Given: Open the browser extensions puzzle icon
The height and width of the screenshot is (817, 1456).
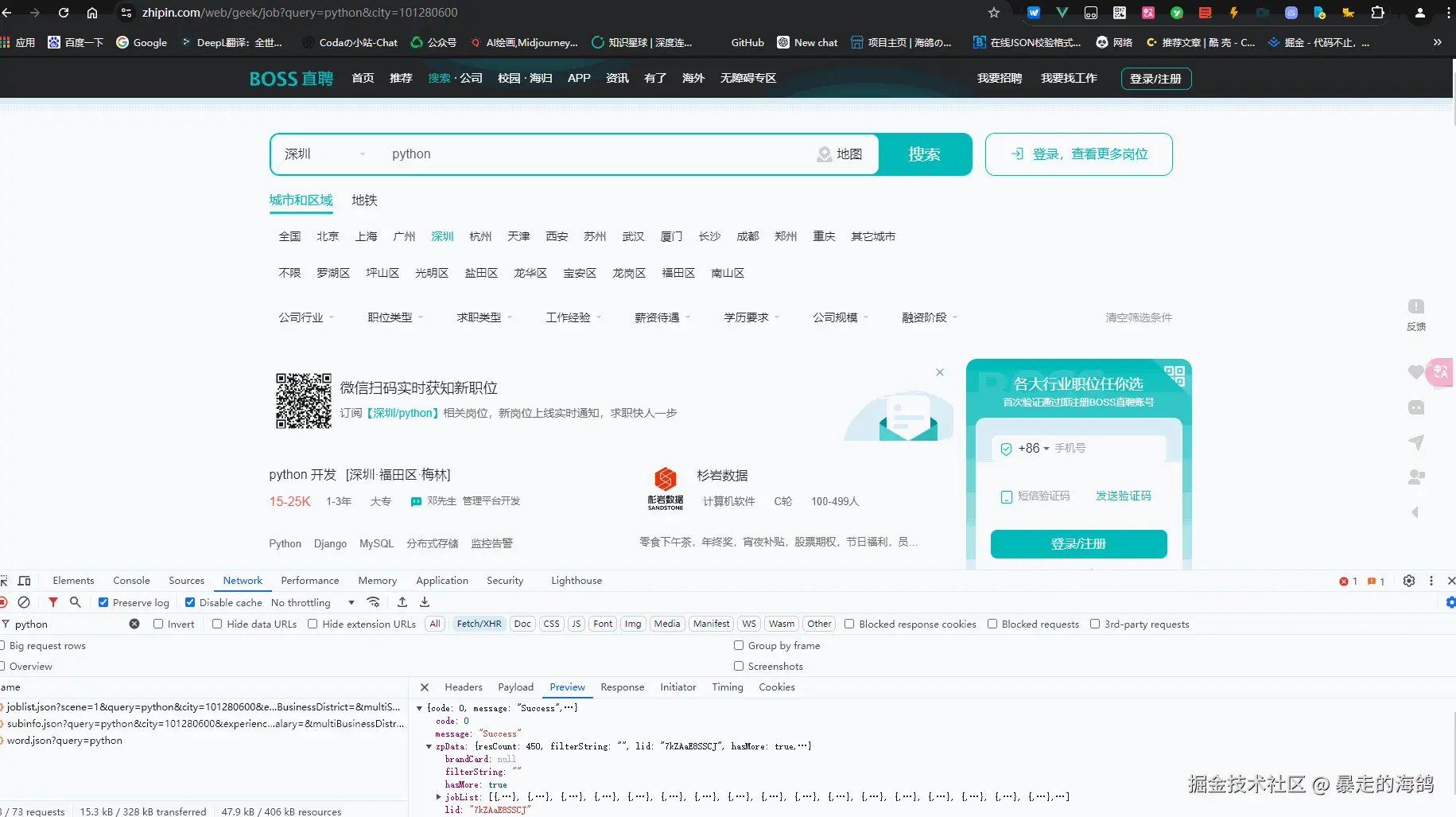Looking at the screenshot, I should (x=1378, y=13).
